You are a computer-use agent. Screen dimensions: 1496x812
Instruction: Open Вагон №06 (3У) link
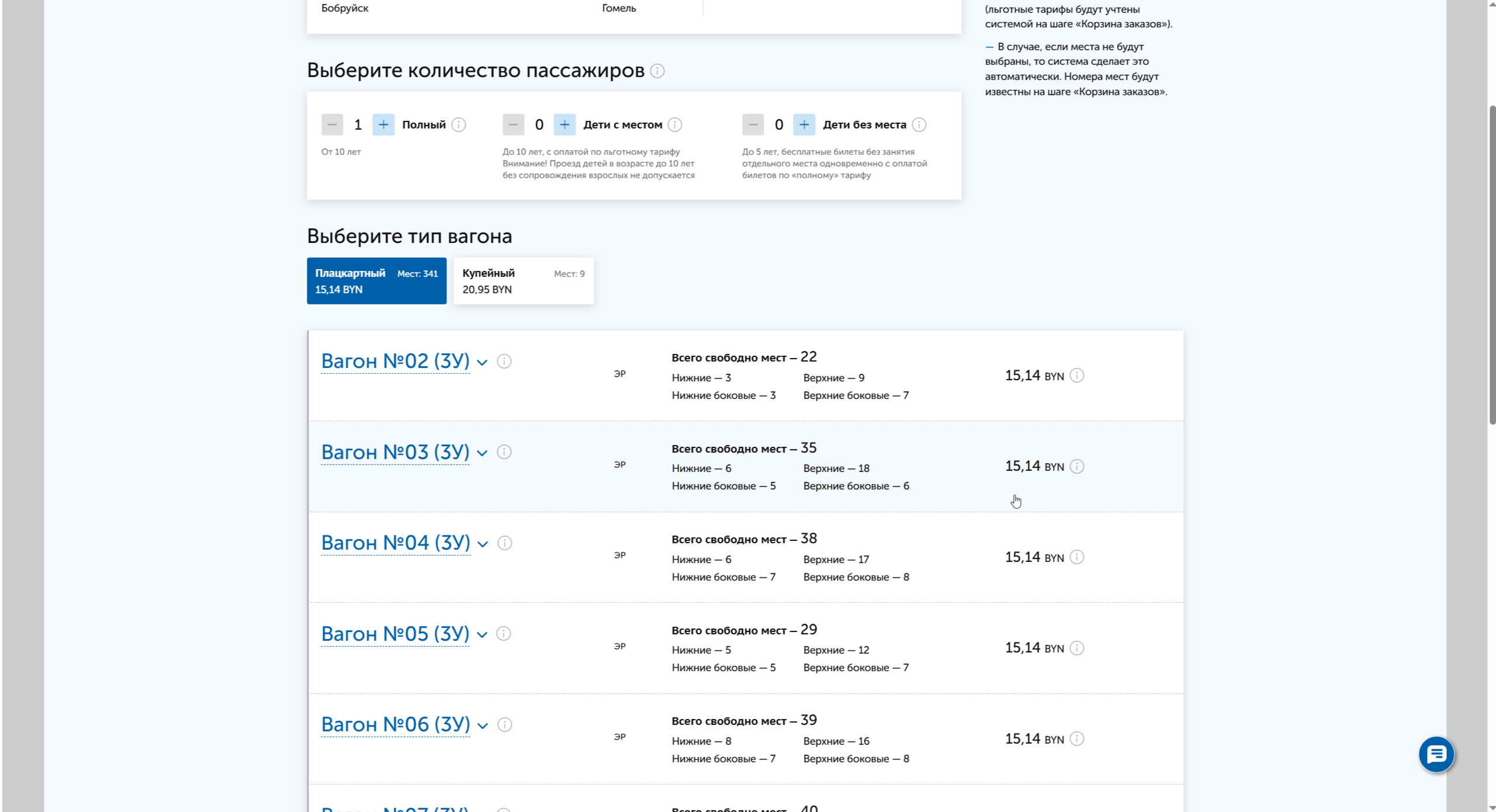(396, 725)
